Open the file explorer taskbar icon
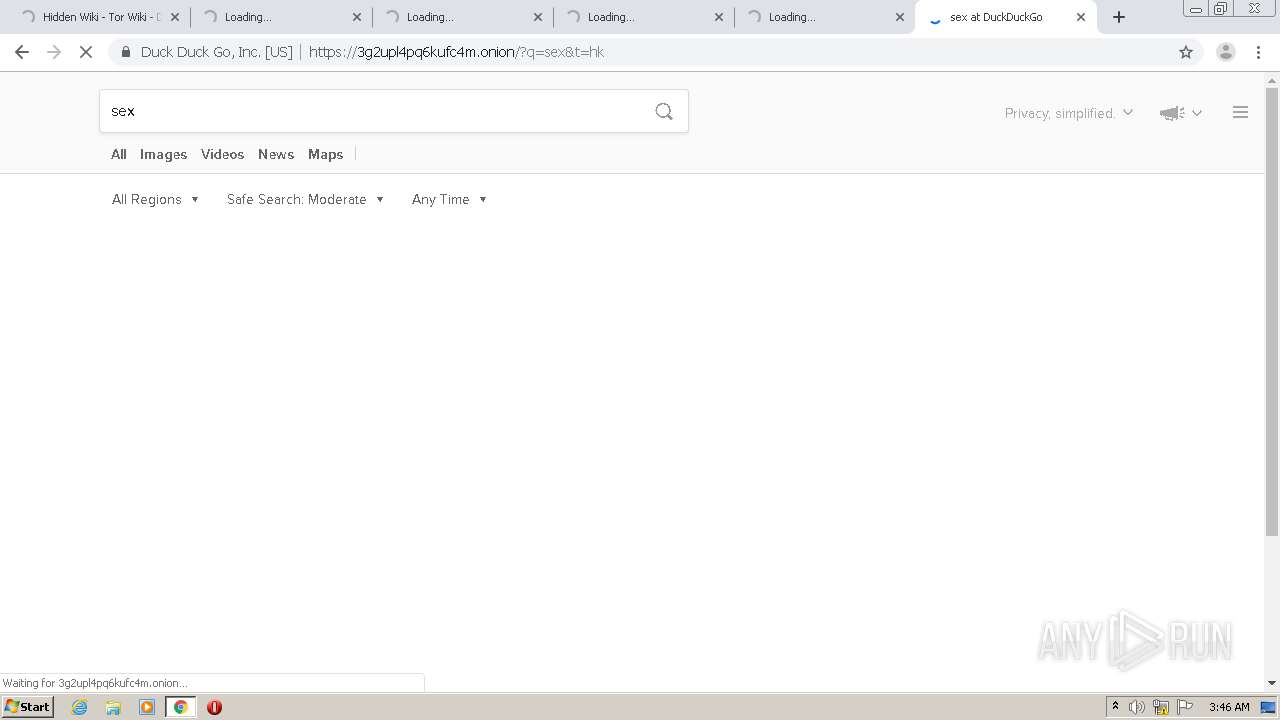This screenshot has width=1280, height=720. (x=113, y=707)
